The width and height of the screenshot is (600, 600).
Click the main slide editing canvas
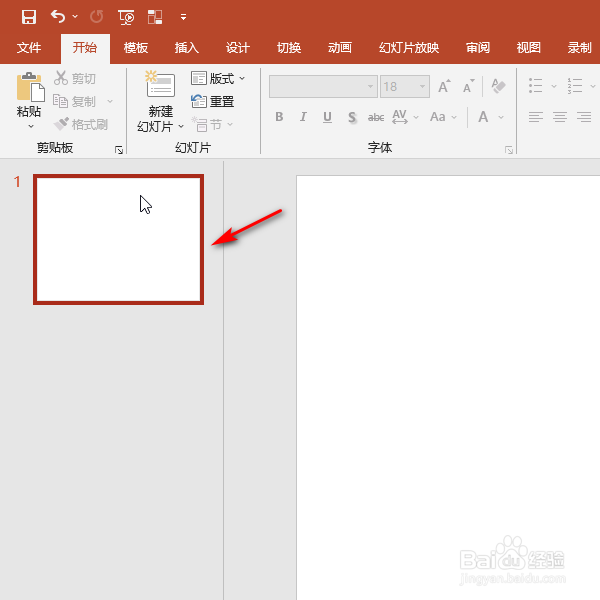point(448,387)
